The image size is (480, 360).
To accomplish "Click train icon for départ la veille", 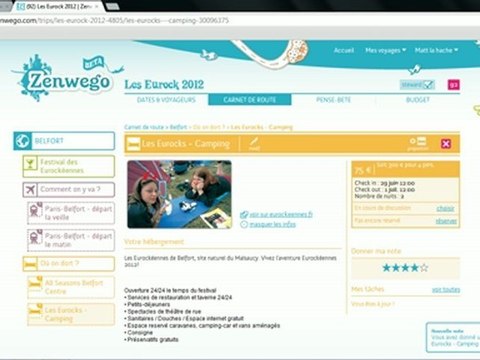I will point(35,210).
